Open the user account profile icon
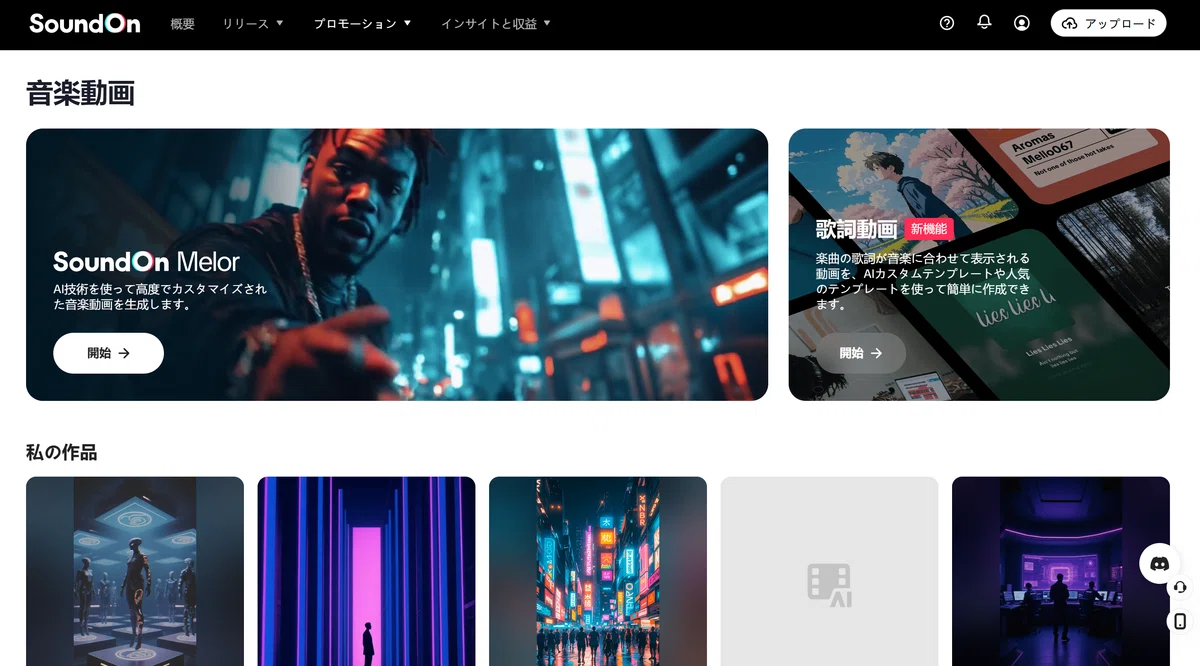 pos(1021,23)
